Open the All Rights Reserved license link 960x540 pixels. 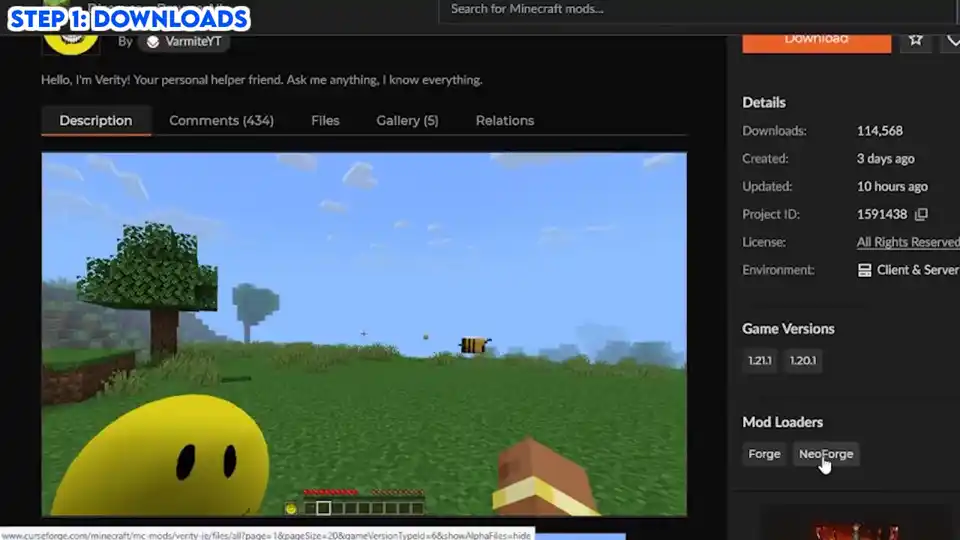[908, 242]
